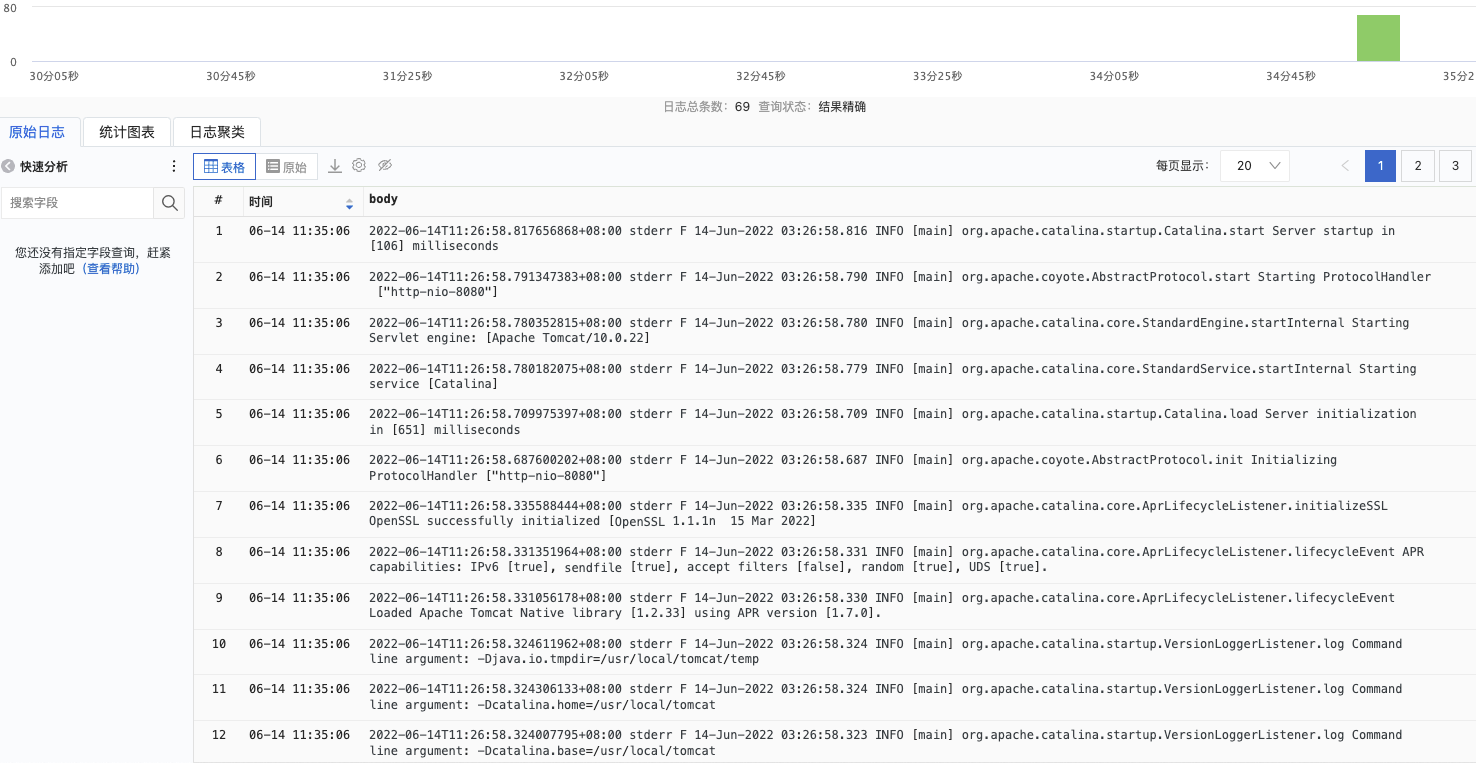Image resolution: width=1476 pixels, height=763 pixels.
Task: Go to page 2 of results
Action: point(1417,166)
